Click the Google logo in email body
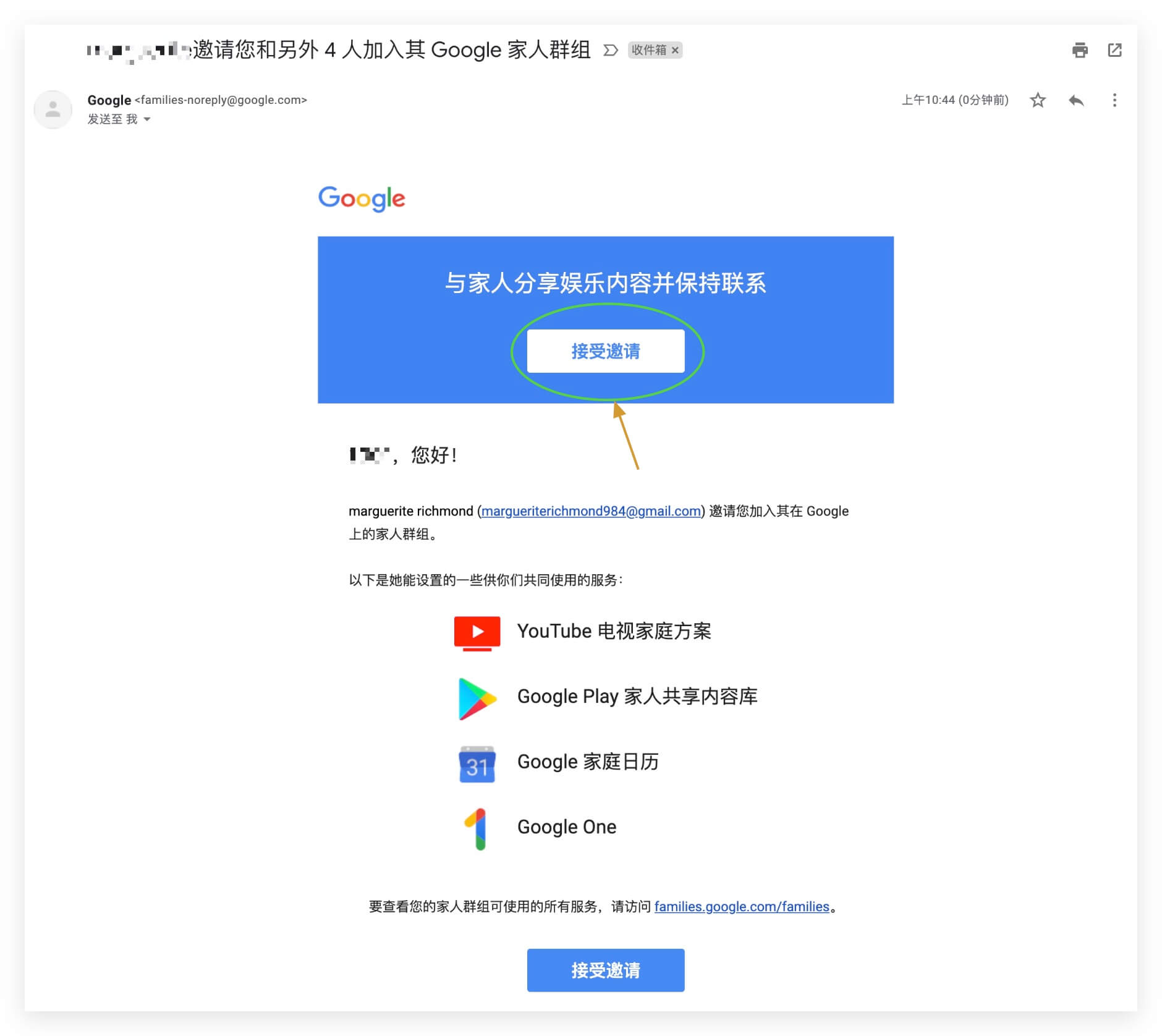Image resolution: width=1162 pixels, height=1036 pixels. [362, 199]
